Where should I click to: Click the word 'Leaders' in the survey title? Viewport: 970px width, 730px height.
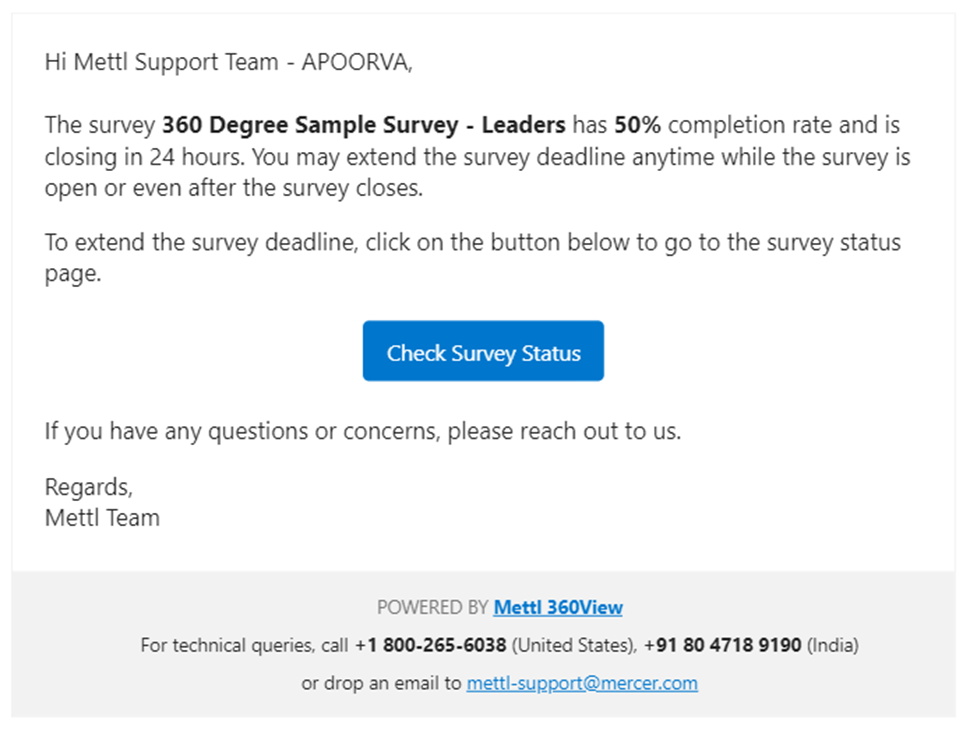(523, 125)
